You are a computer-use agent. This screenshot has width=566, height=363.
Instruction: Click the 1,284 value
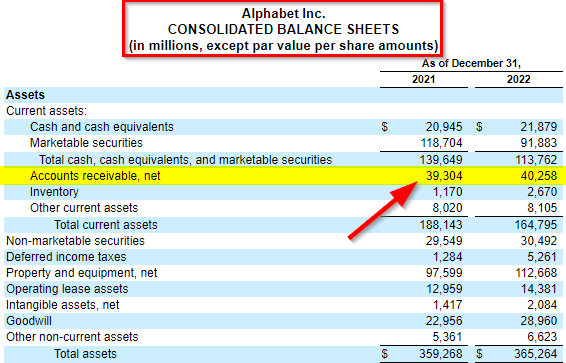click(448, 257)
